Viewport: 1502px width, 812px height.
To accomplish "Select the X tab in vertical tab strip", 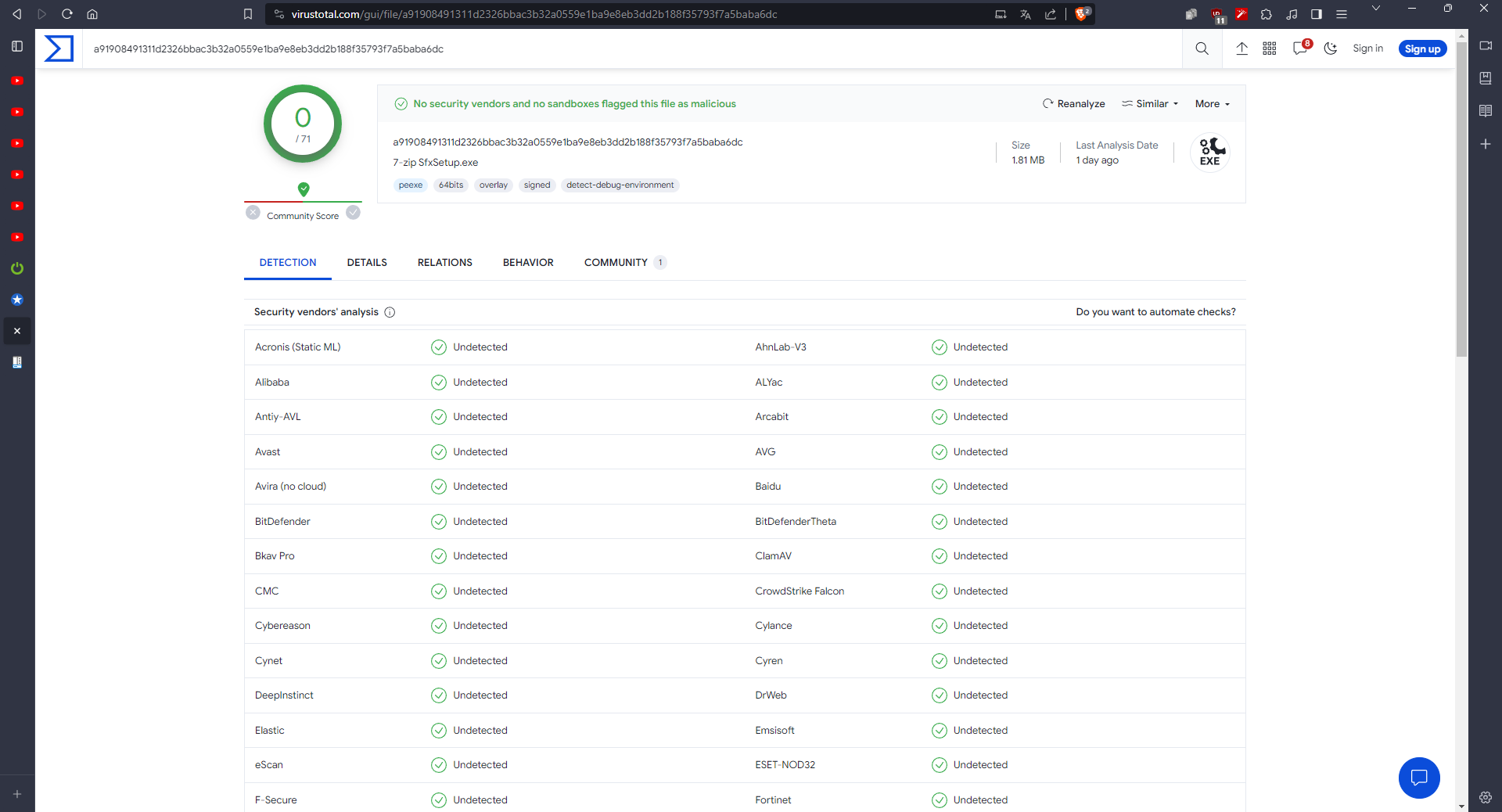I will 17,331.
